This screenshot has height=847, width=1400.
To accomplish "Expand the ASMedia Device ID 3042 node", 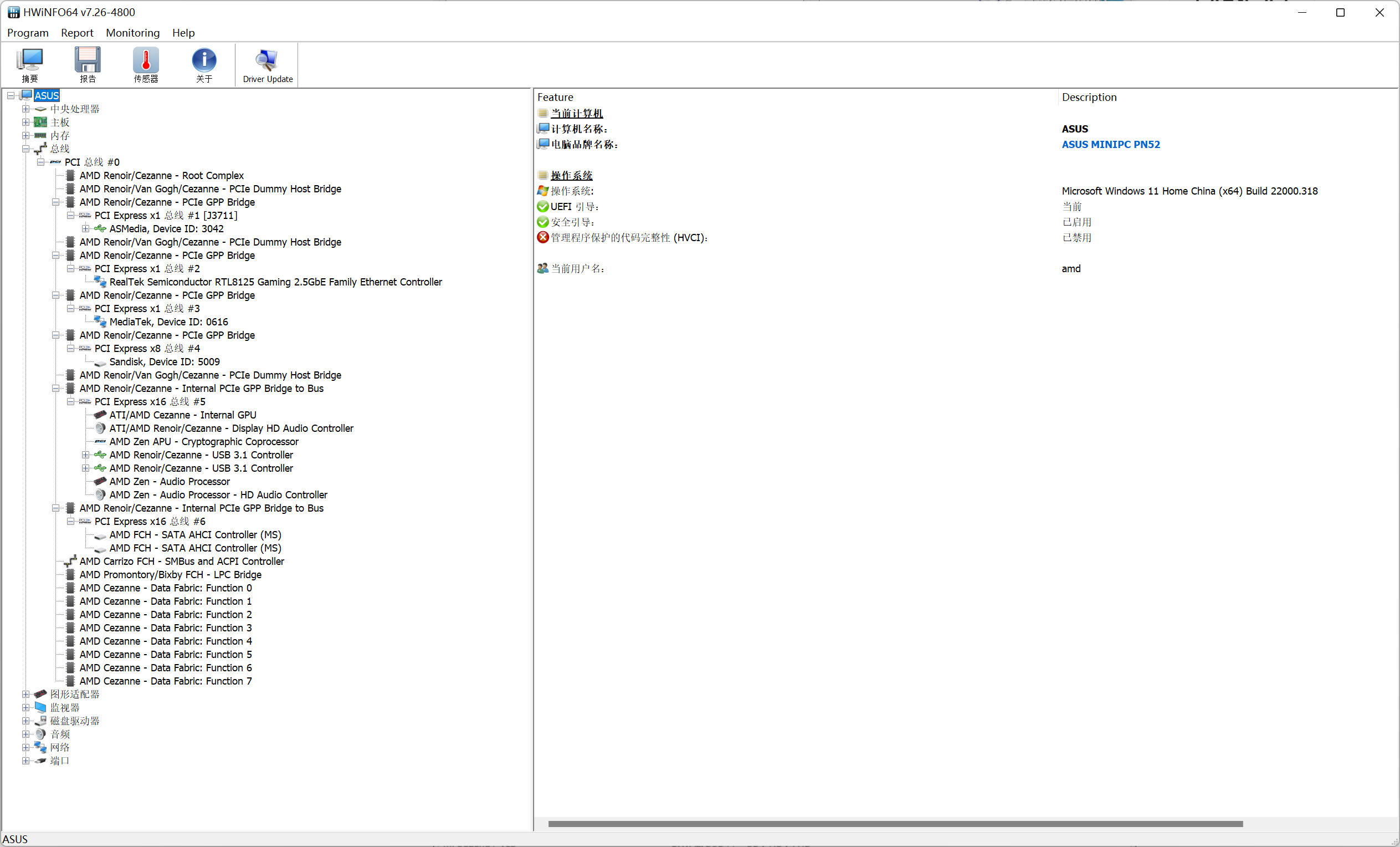I will (x=85, y=228).
